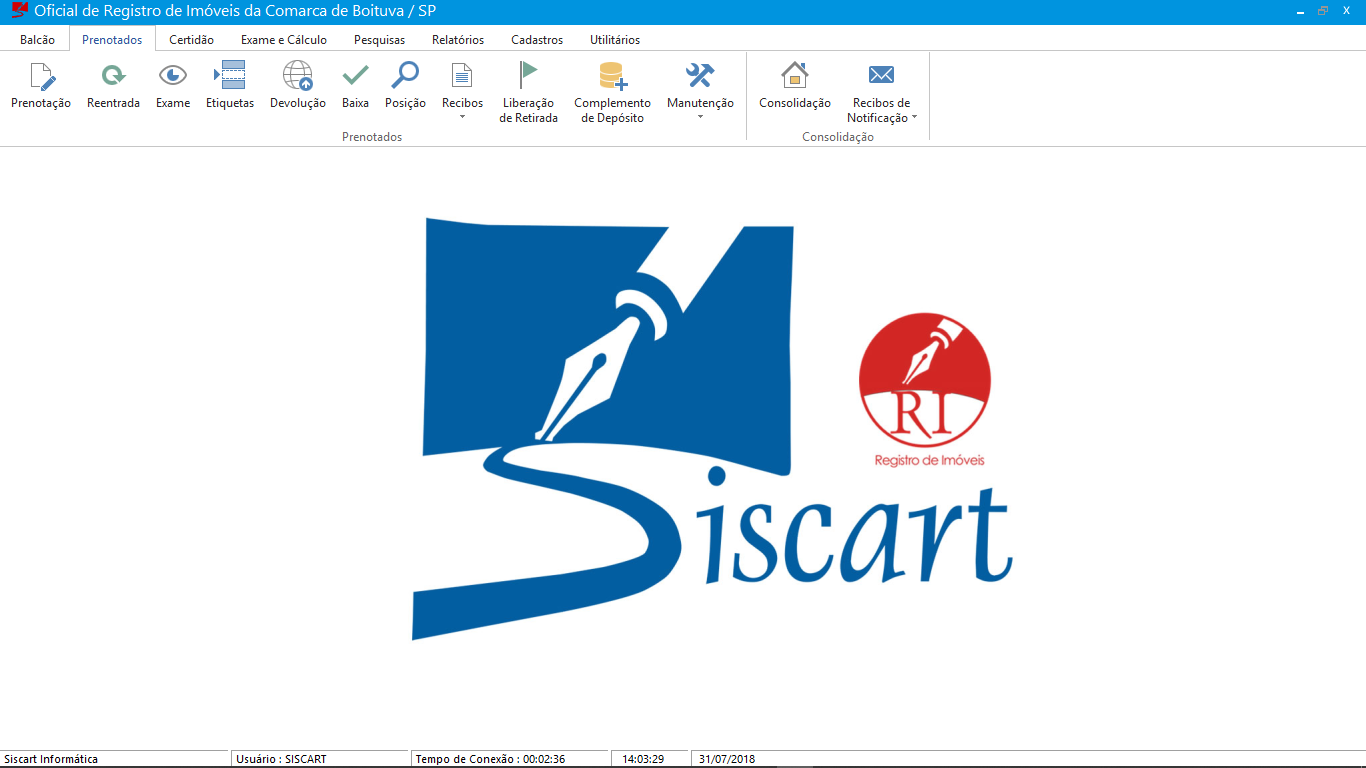Screen dimensions: 1366x768
Task: Open the Relatórios tab
Action: [458, 40]
